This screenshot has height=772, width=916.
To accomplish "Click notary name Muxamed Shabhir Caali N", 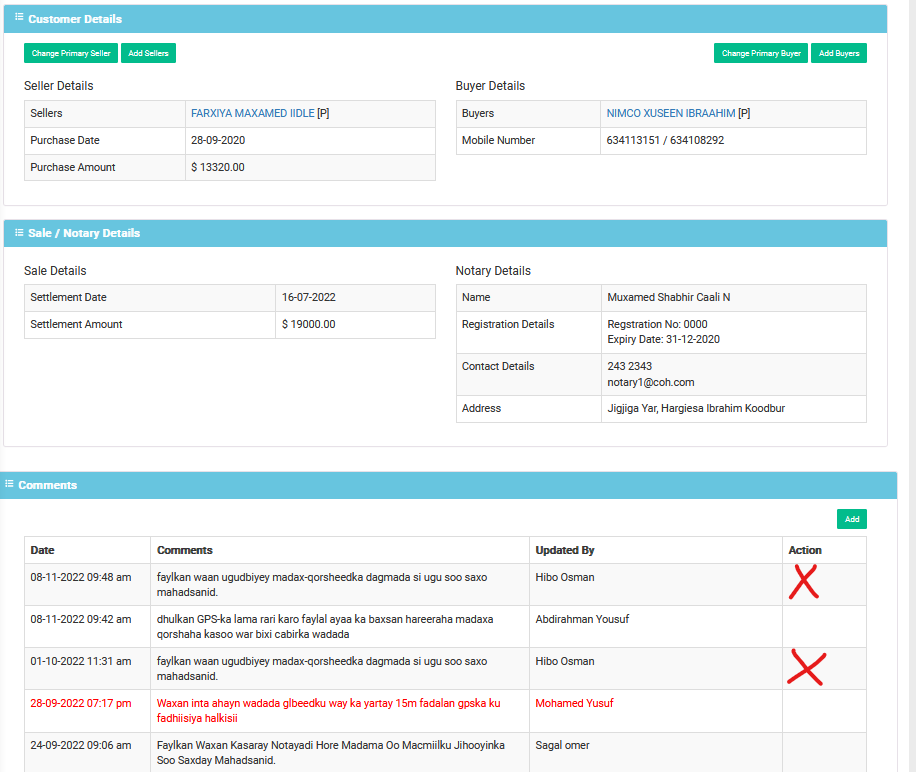I will click(668, 297).
